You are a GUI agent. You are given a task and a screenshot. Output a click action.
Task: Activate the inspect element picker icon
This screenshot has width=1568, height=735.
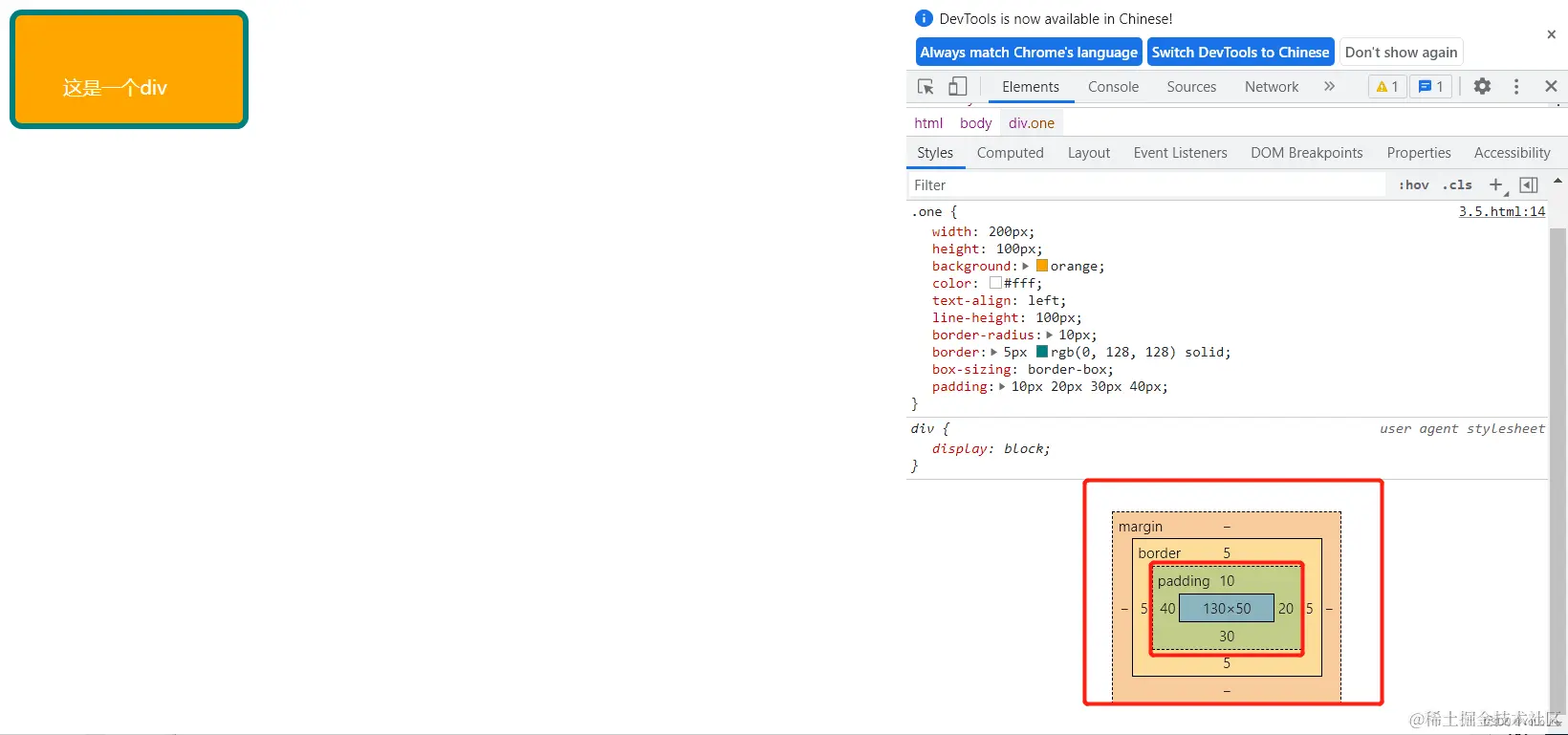[926, 87]
